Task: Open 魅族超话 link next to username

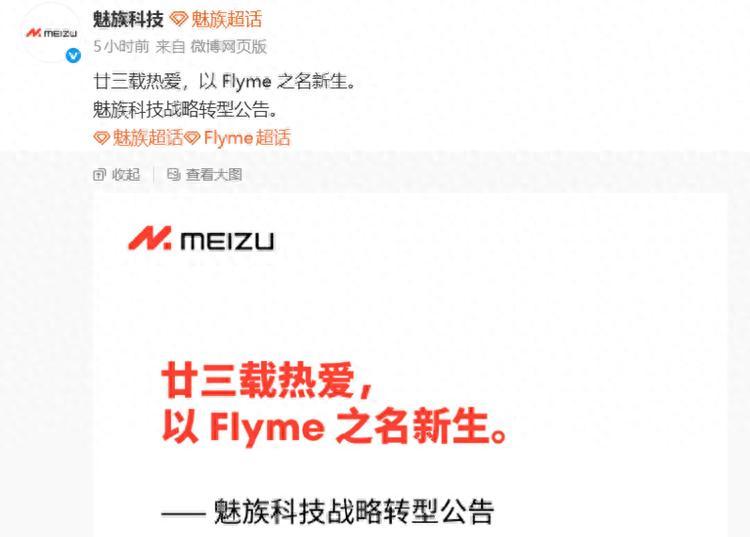Action: click(226, 20)
